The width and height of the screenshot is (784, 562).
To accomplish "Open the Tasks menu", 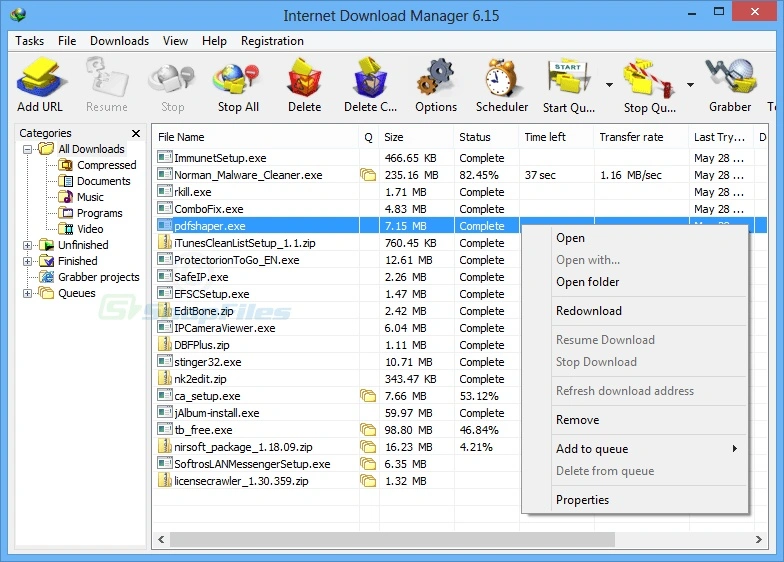I will pos(30,40).
